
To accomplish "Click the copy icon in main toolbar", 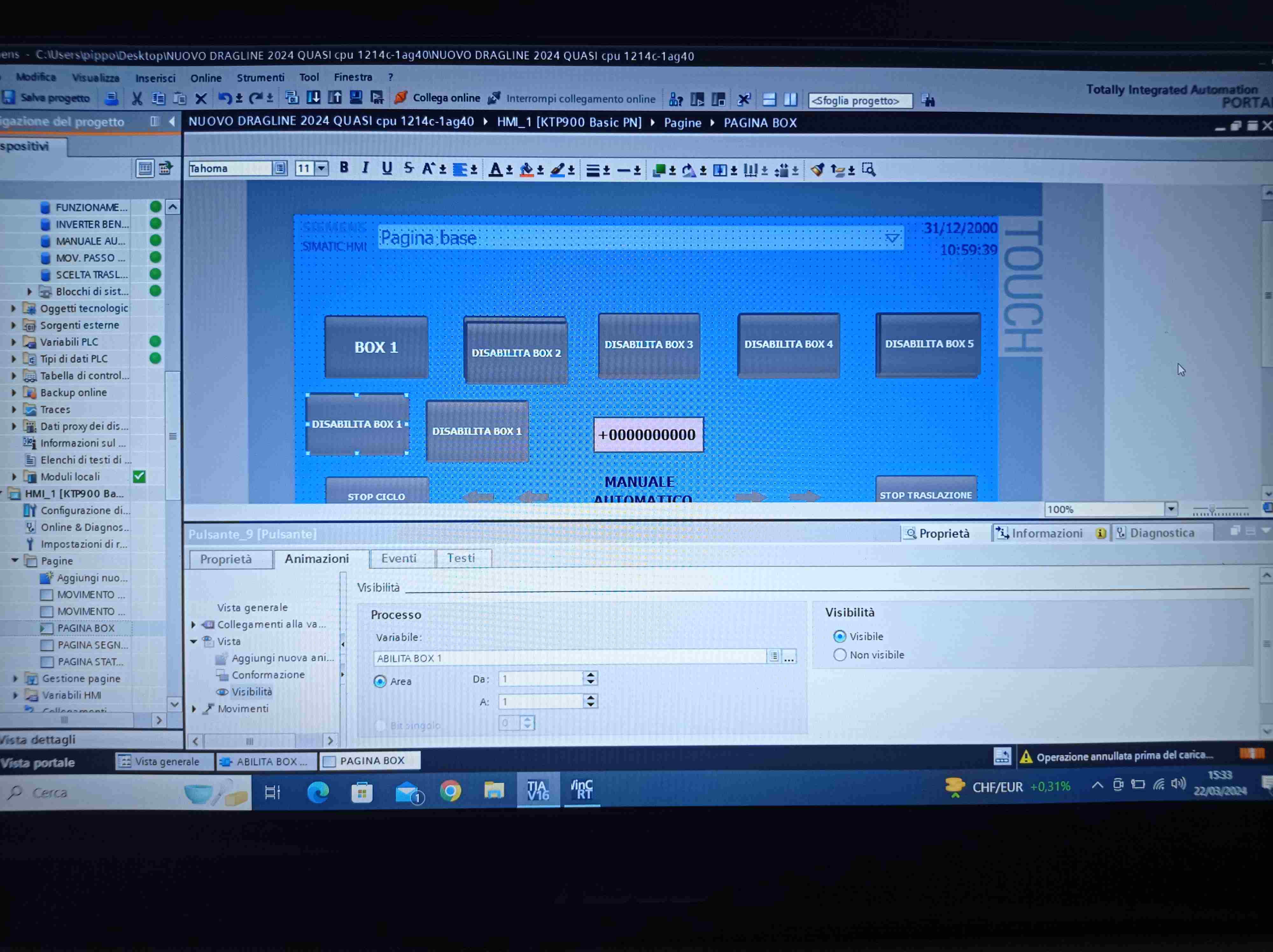I will (x=158, y=98).
